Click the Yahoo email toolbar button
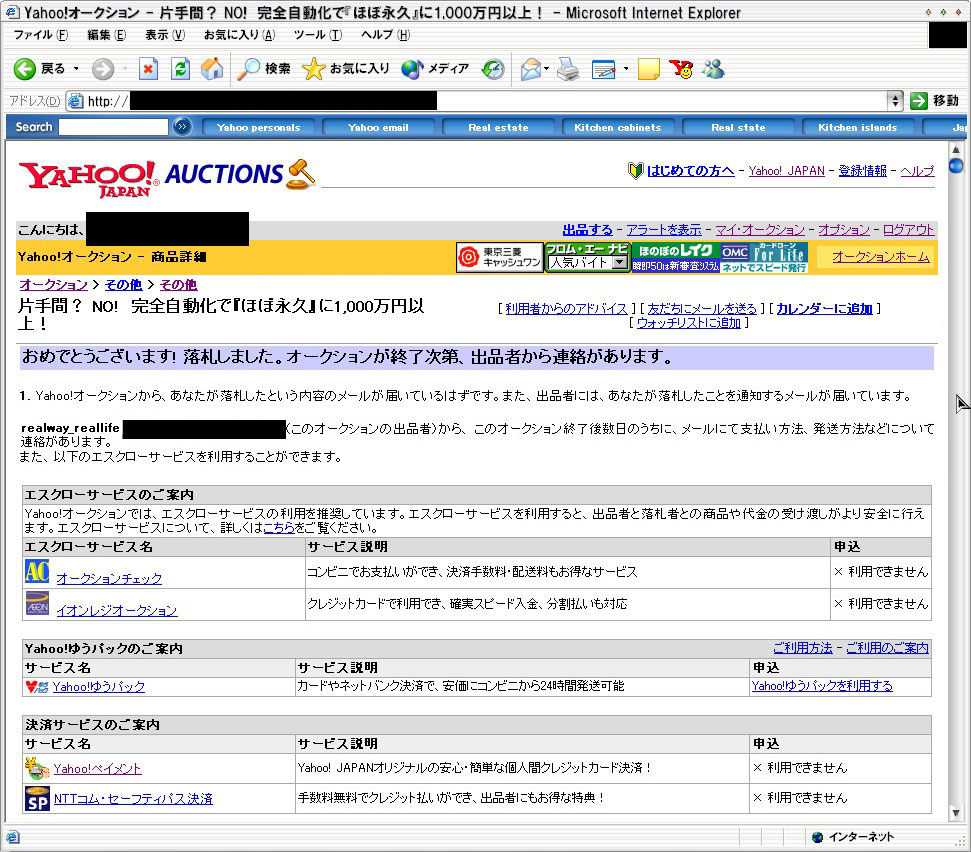Screen dimensions: 971x852 point(378,127)
